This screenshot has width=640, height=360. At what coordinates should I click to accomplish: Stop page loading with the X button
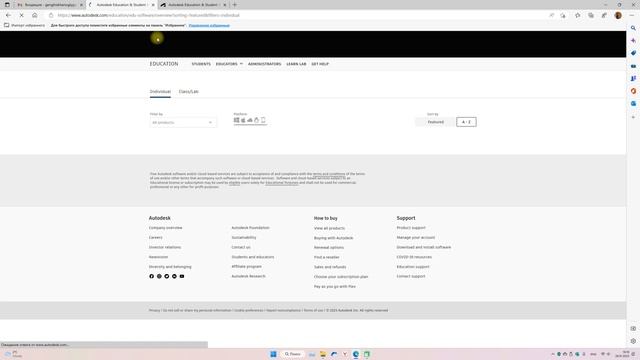tap(22, 15)
